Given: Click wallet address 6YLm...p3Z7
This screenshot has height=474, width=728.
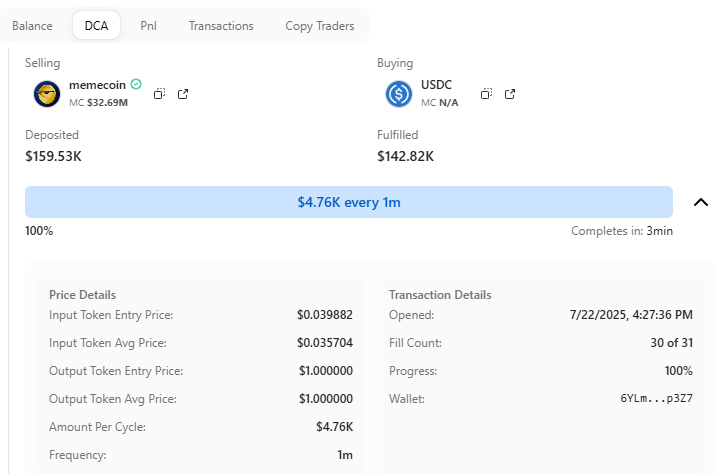Looking at the screenshot, I should pos(656,398).
